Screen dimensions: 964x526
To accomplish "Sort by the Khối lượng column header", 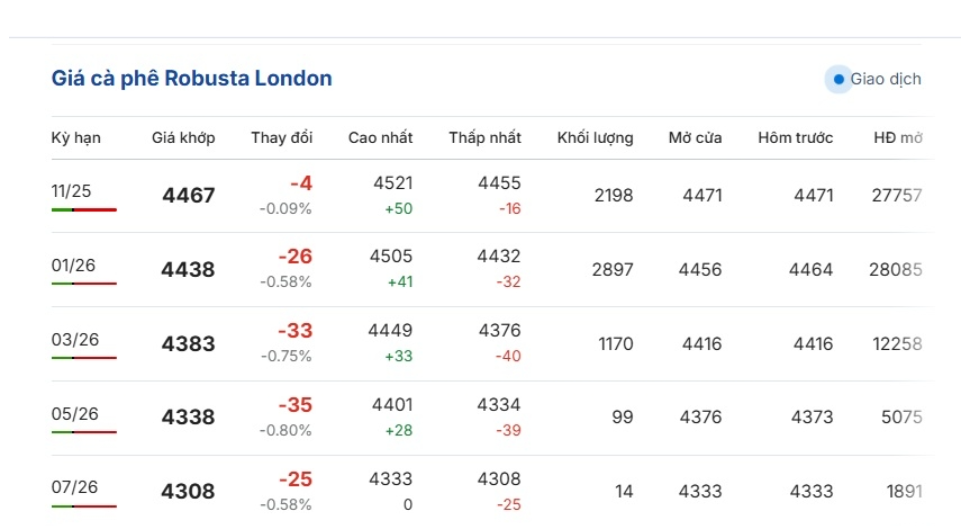I will click(595, 138).
